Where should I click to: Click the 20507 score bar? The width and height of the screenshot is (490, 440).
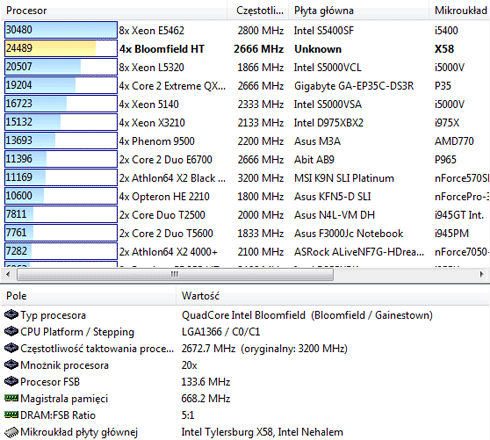point(61,67)
